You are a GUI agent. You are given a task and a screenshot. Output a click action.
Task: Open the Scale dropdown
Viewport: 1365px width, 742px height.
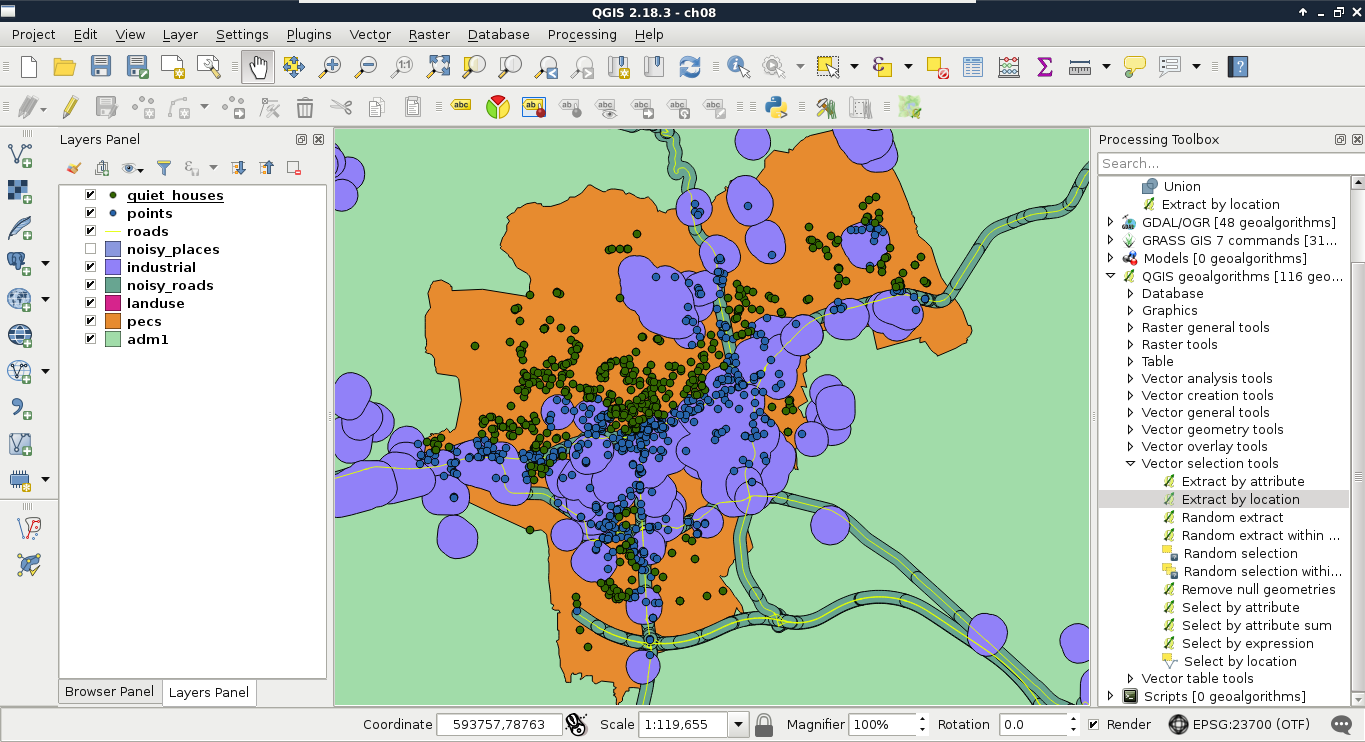click(739, 724)
